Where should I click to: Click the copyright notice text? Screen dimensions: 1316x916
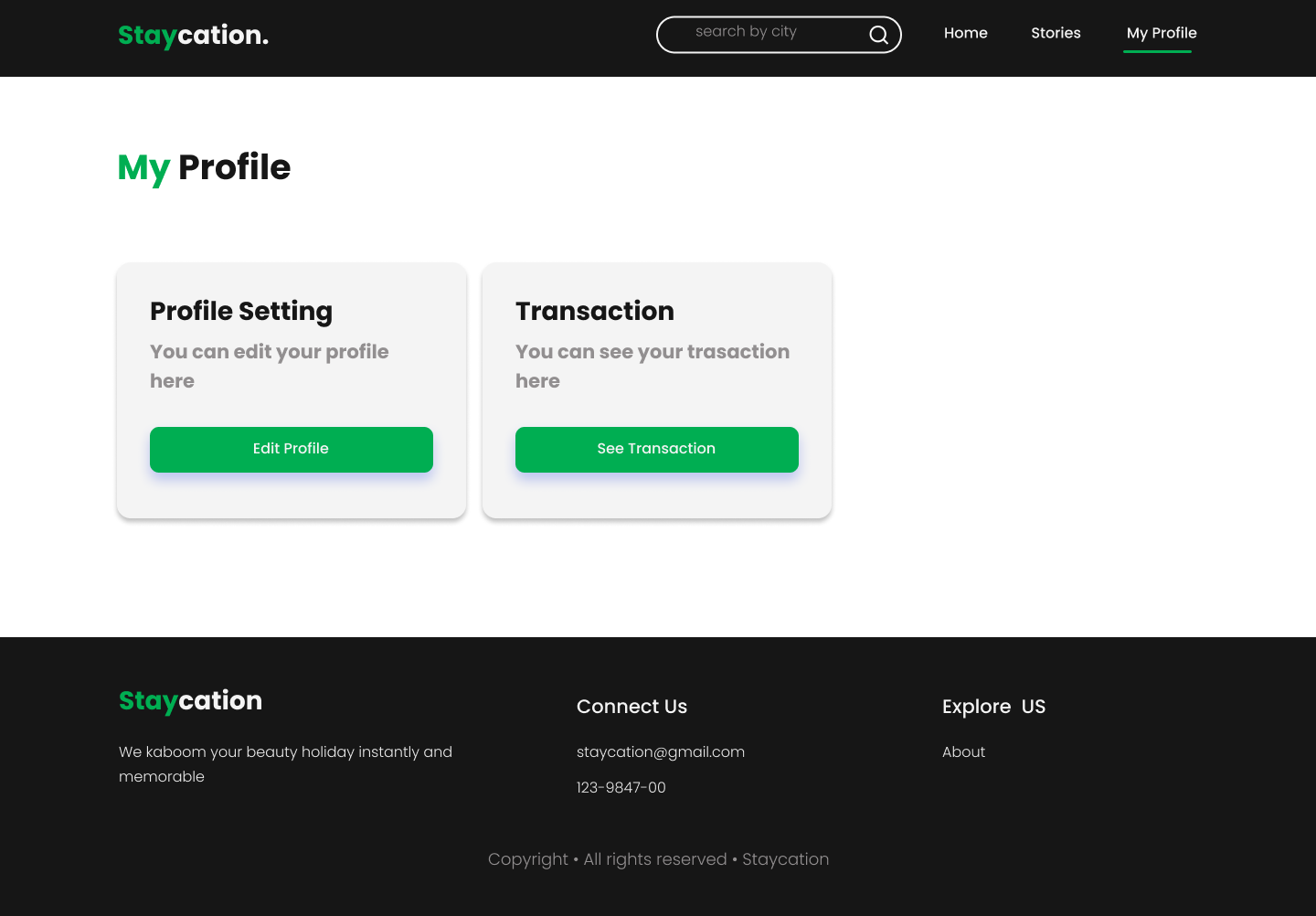click(x=658, y=859)
